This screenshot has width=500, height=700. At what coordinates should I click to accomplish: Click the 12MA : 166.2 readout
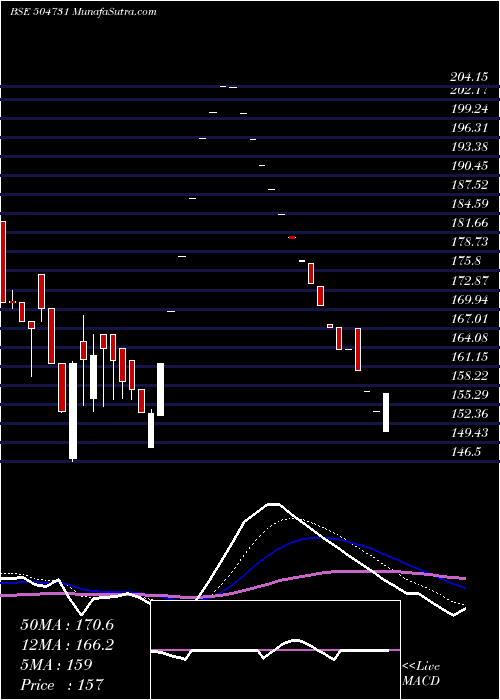tap(67, 644)
